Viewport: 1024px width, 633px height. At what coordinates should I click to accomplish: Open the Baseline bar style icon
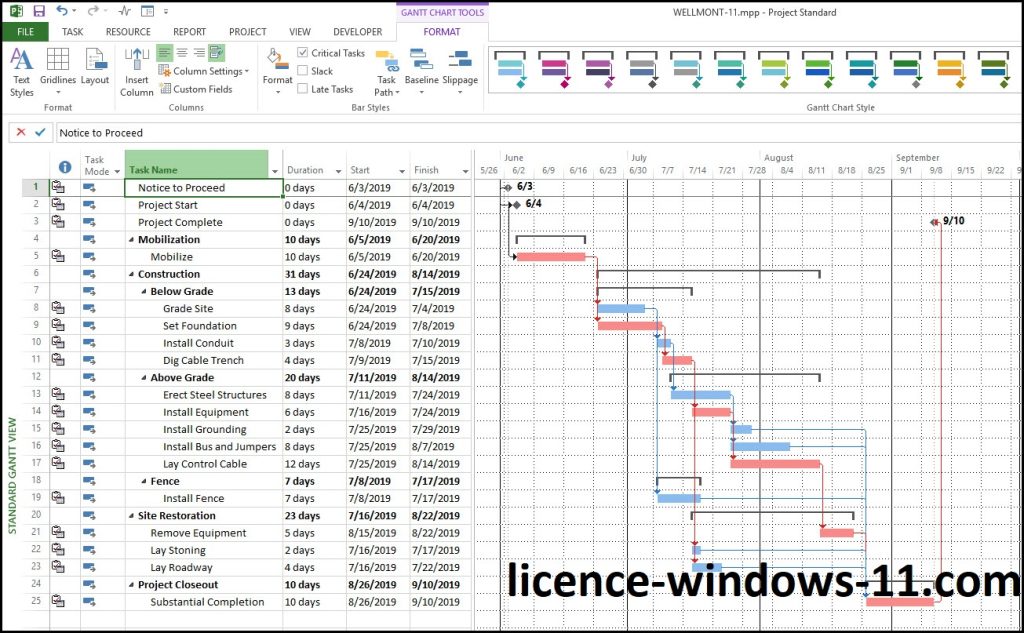(x=421, y=70)
